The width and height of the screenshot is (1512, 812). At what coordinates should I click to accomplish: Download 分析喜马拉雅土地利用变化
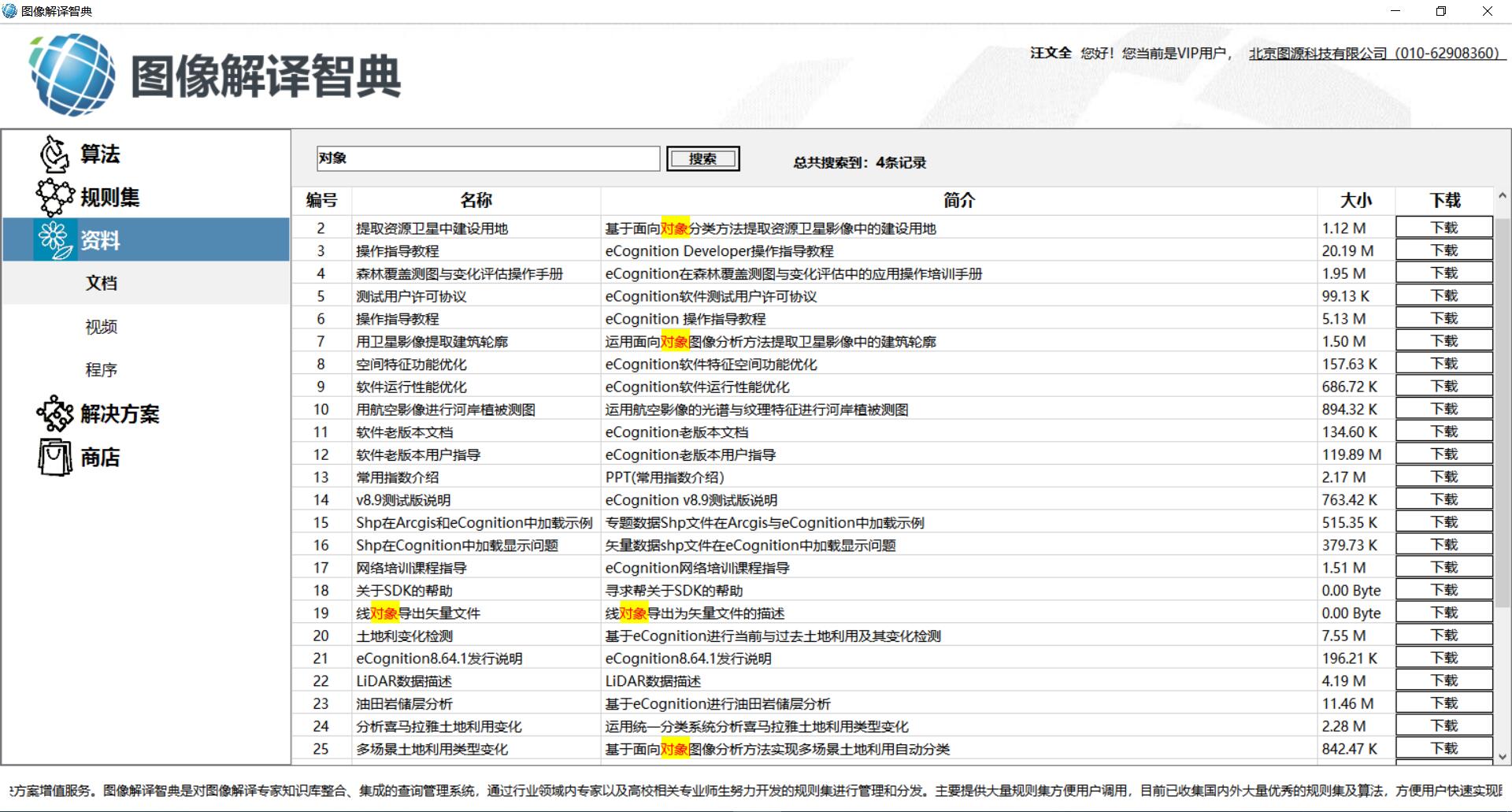1444,726
